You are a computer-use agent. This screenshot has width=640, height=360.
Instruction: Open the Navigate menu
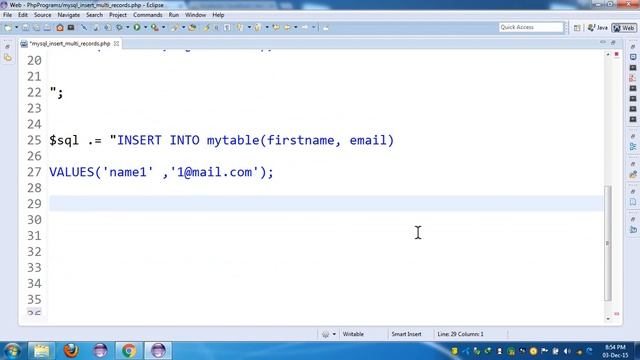[x=69, y=15]
